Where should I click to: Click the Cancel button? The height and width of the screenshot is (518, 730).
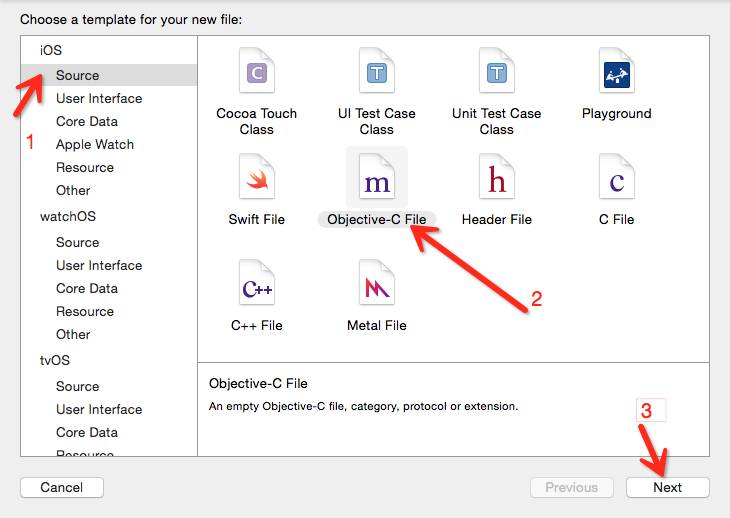62,487
